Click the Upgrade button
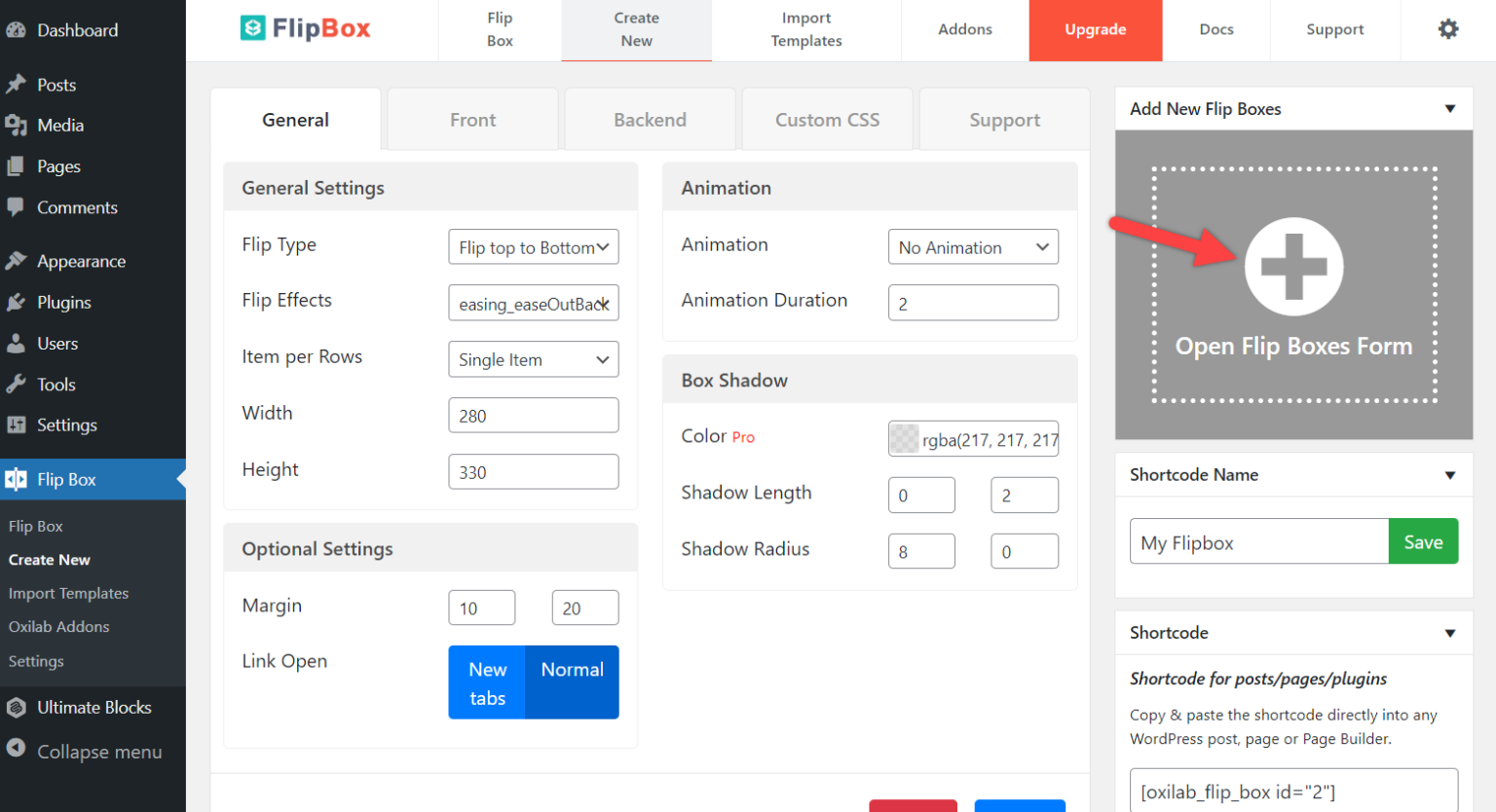The image size is (1496, 812). pos(1095,30)
